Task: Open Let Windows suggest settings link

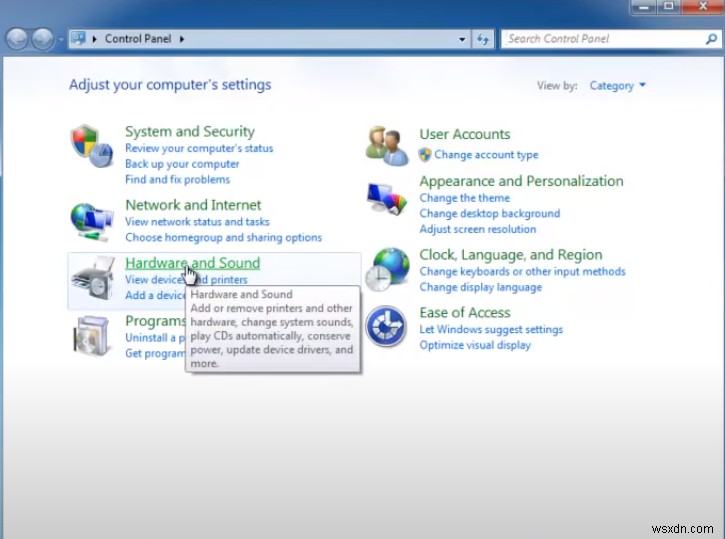Action: [x=490, y=329]
